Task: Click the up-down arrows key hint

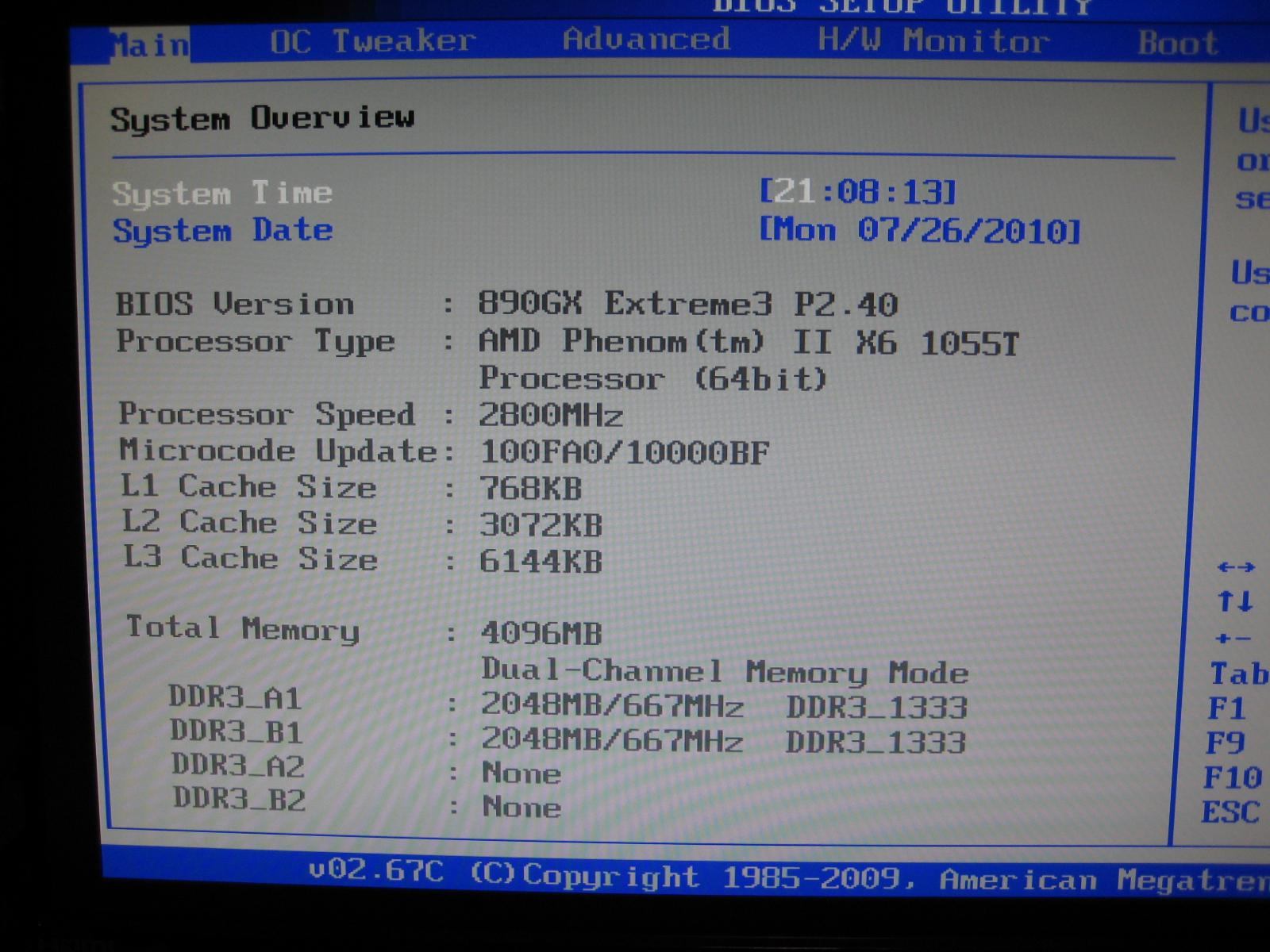Action: point(1235,601)
